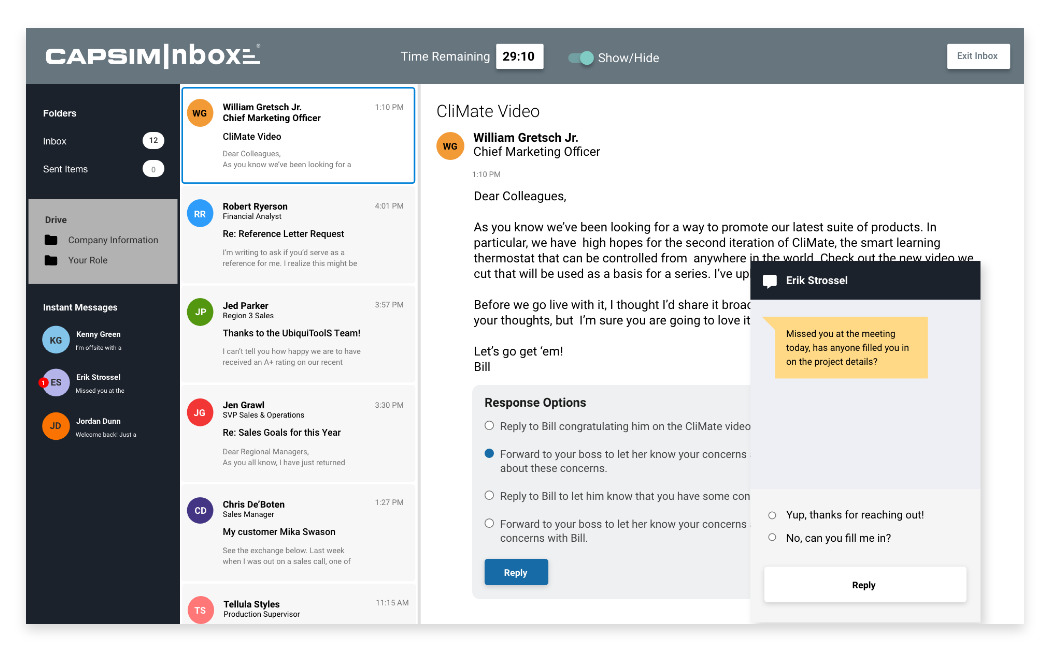The image size is (1050, 650).
Task: Click Jordan Dunn JD avatar
Action: pos(56,426)
